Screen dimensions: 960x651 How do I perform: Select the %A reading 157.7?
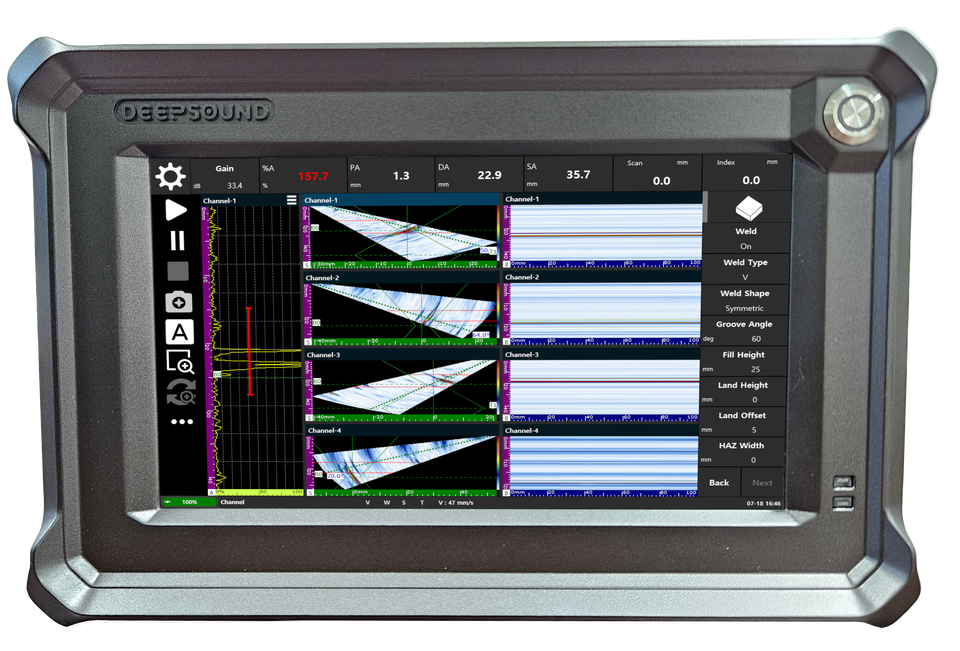(302, 176)
